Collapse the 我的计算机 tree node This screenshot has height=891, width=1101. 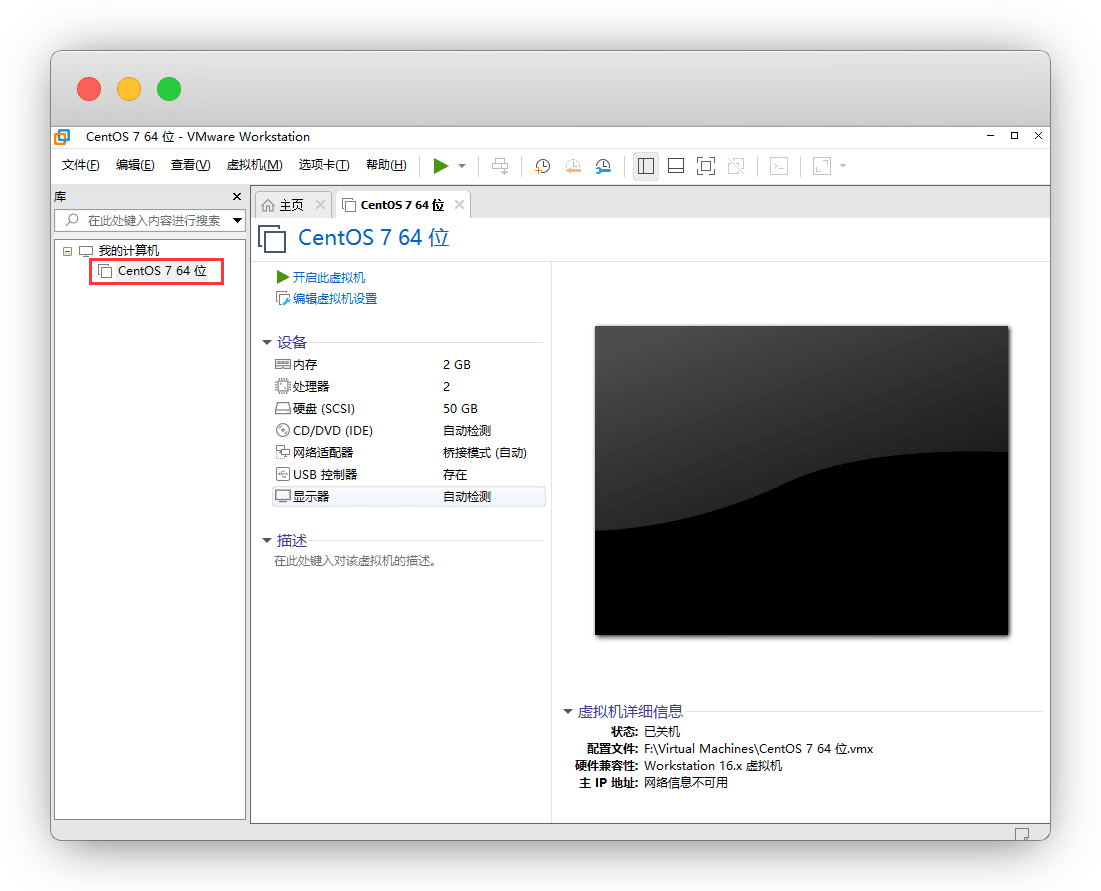point(67,251)
